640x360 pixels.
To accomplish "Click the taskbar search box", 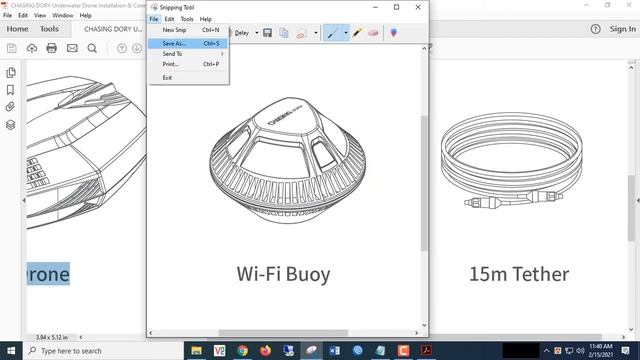I will (103, 351).
